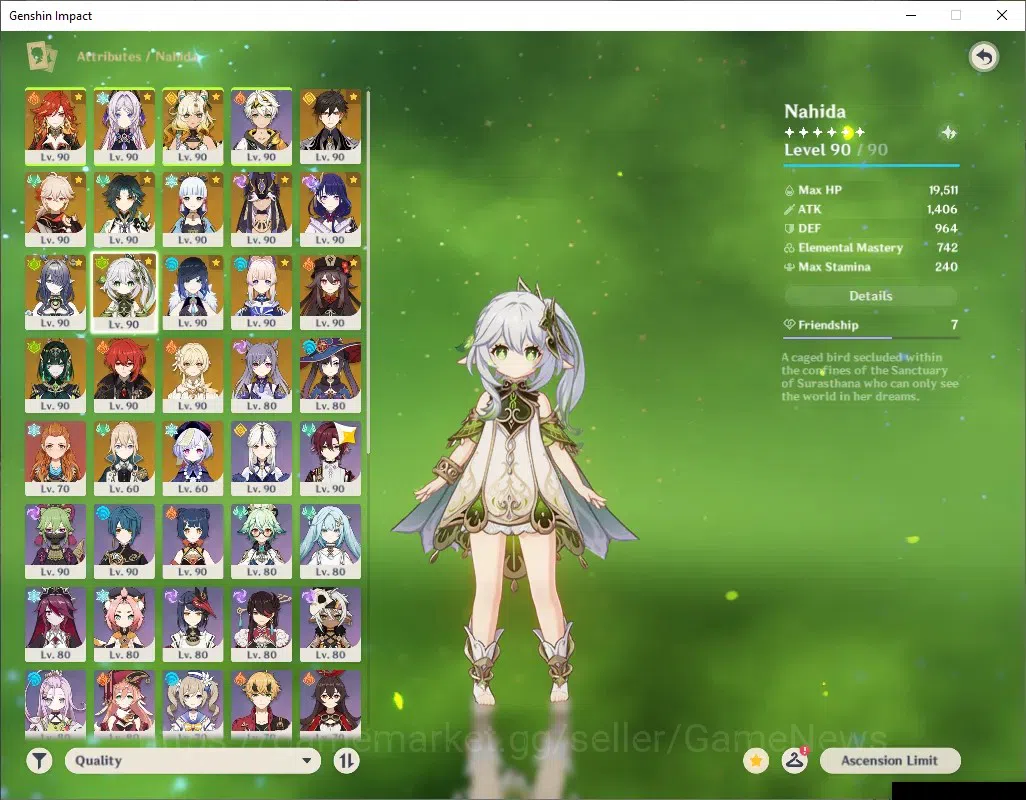Select Beidou's eyepatch portrait
The image size is (1026, 800).
262,625
